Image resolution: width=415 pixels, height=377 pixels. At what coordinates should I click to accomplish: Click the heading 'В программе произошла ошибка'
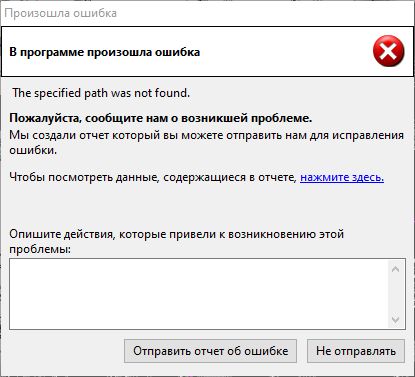click(x=105, y=52)
